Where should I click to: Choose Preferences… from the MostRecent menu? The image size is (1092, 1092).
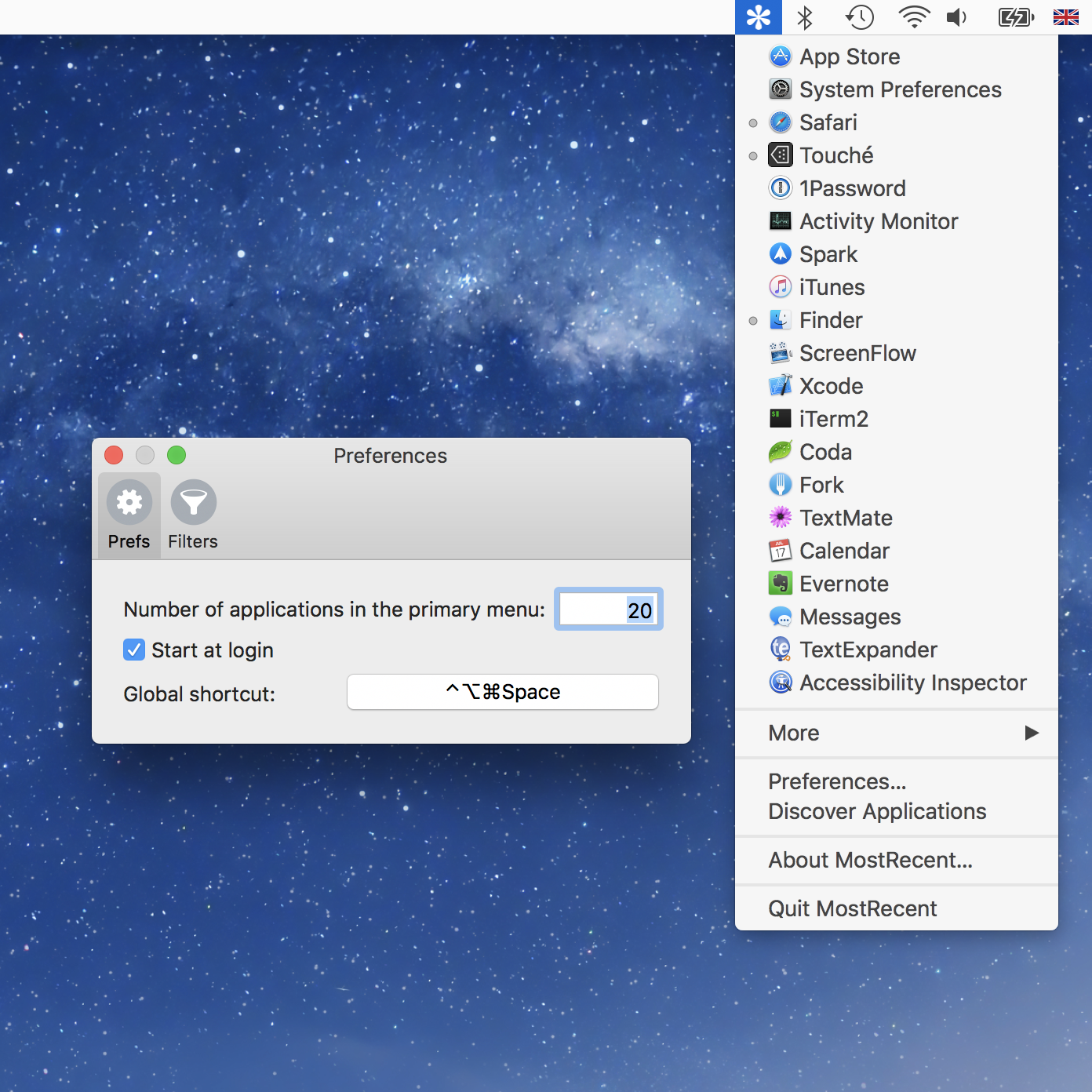pyautogui.click(x=897, y=781)
